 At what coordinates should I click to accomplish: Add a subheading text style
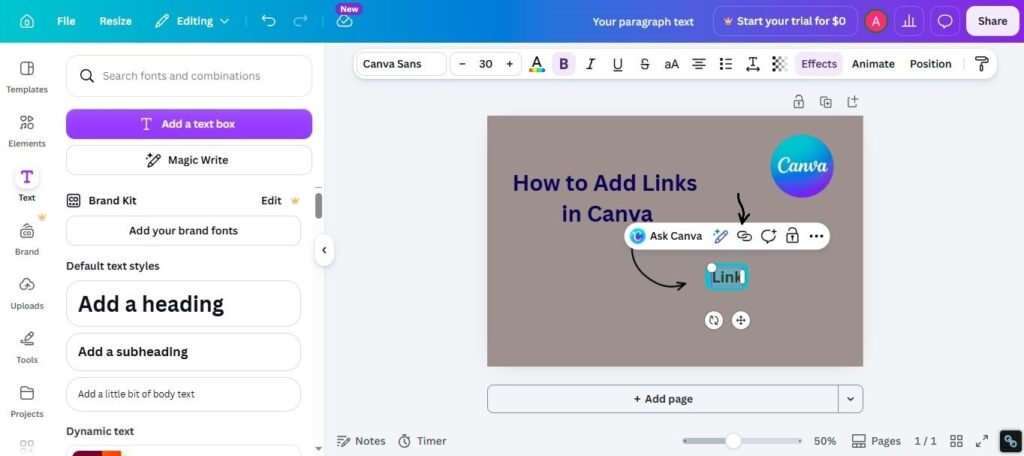click(x=184, y=351)
